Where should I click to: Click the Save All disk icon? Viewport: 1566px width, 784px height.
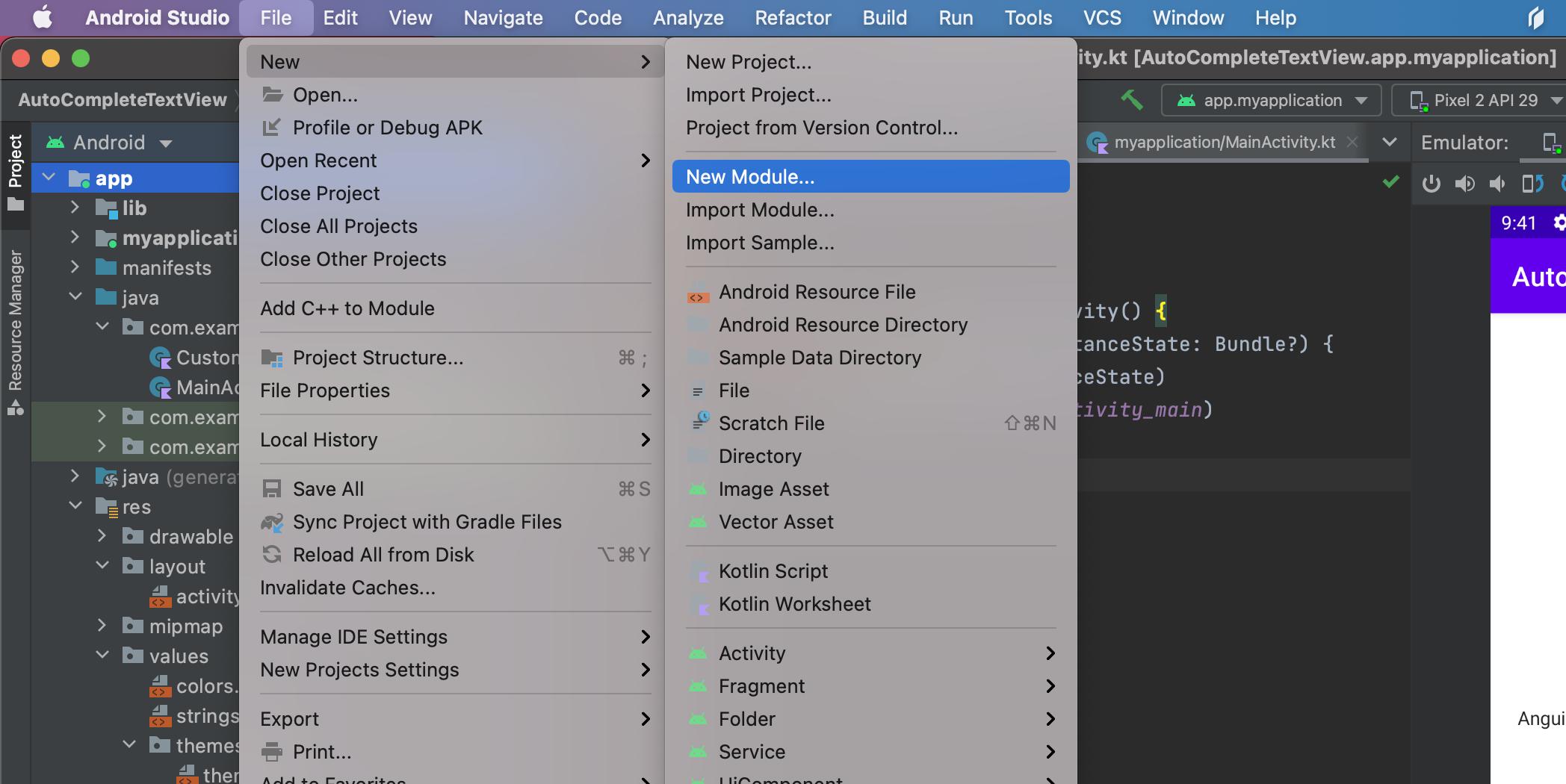click(272, 489)
